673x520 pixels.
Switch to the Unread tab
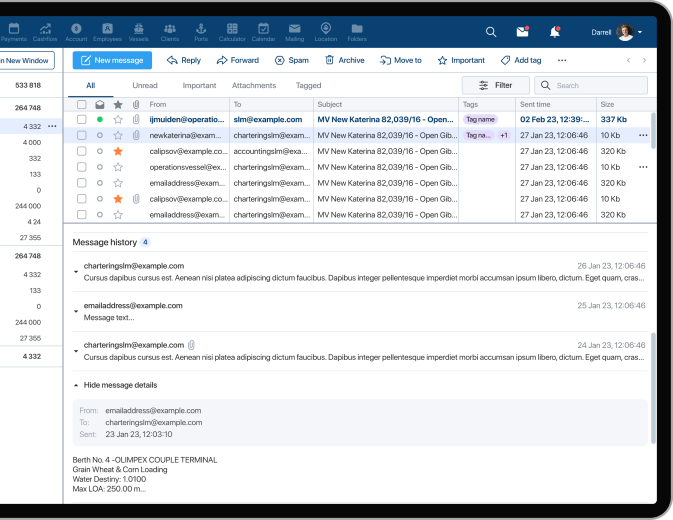point(145,86)
